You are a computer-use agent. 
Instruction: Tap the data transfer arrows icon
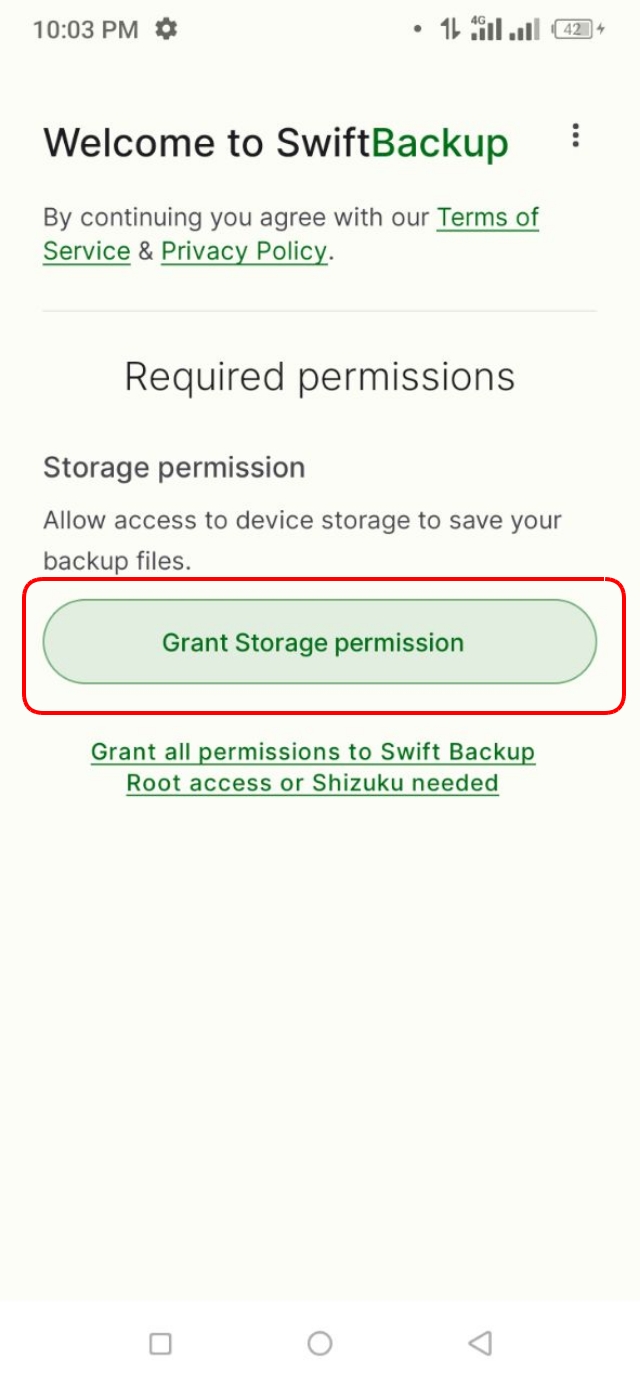[x=449, y=29]
